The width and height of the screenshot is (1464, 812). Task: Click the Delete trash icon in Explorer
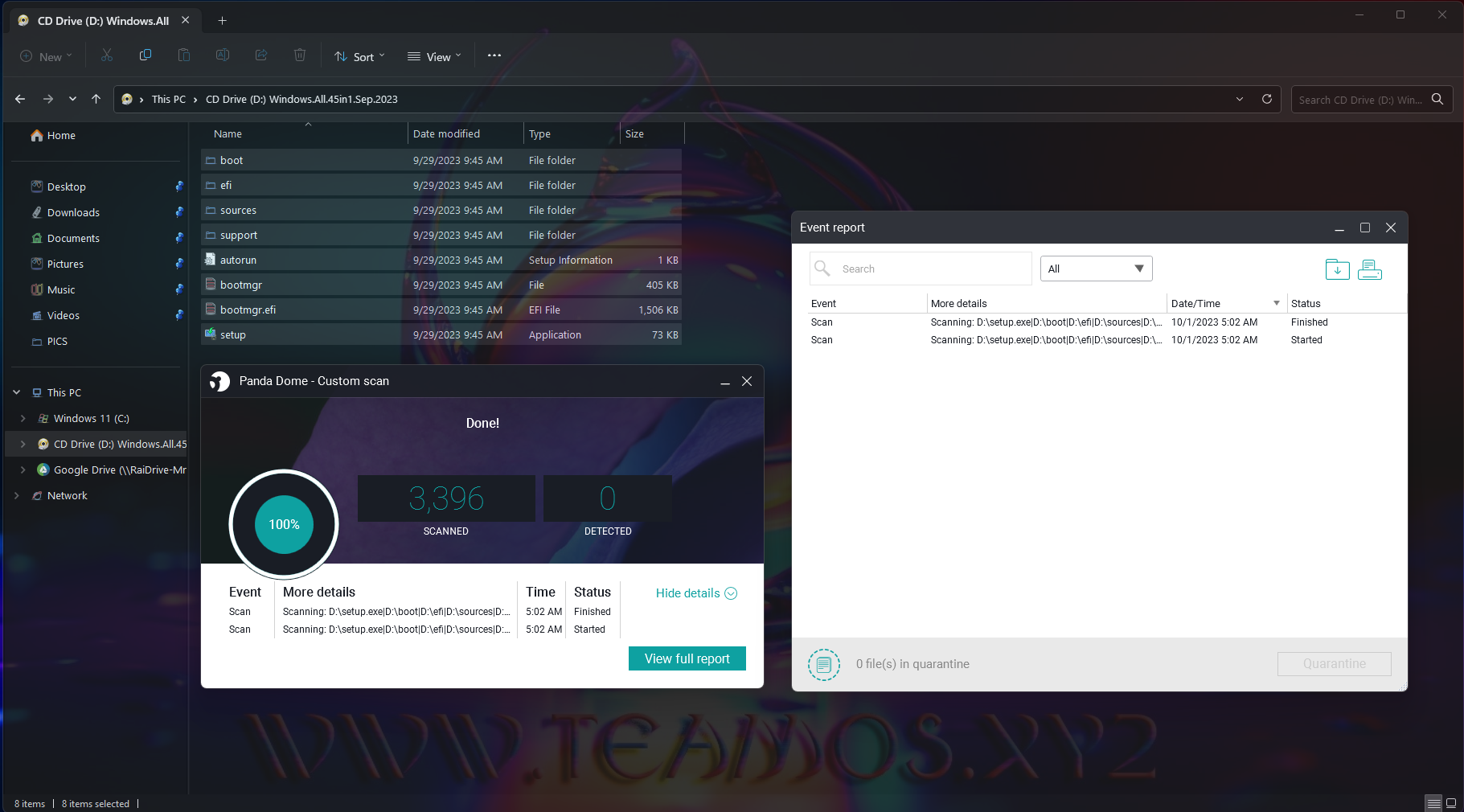click(300, 55)
